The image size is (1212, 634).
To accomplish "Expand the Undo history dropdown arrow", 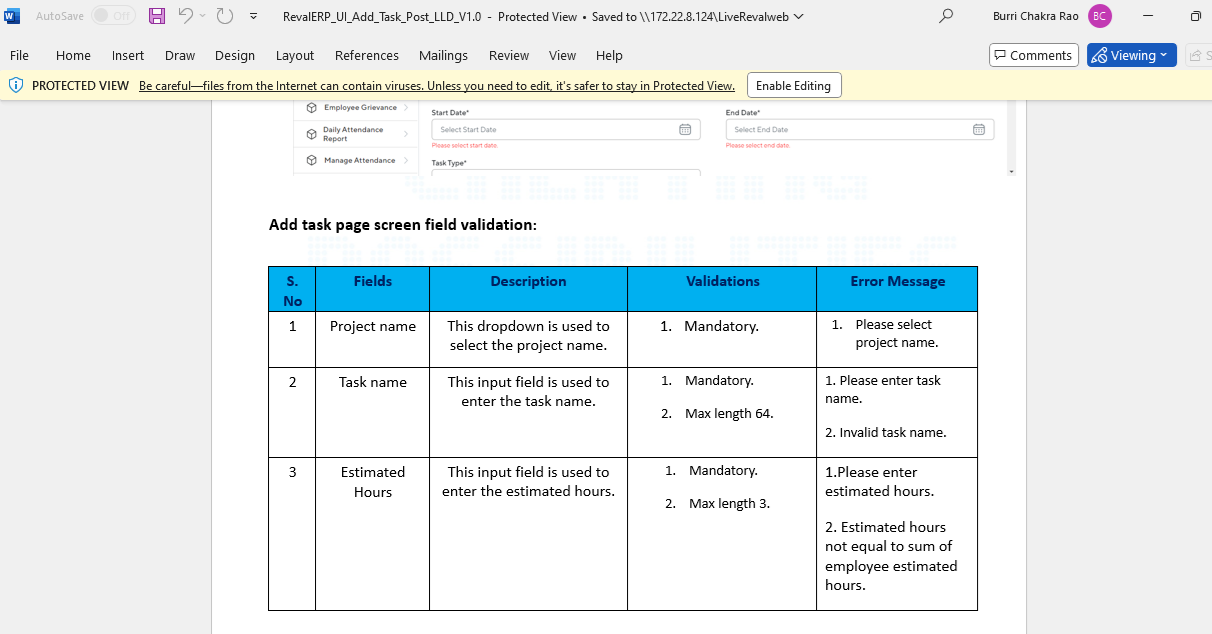I will coord(203,16).
